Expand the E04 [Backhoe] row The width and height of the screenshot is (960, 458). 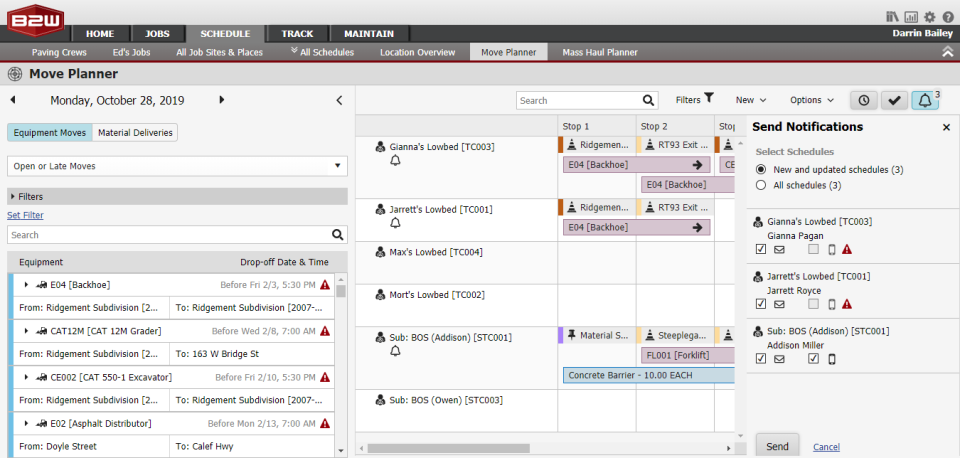click(x=26, y=285)
